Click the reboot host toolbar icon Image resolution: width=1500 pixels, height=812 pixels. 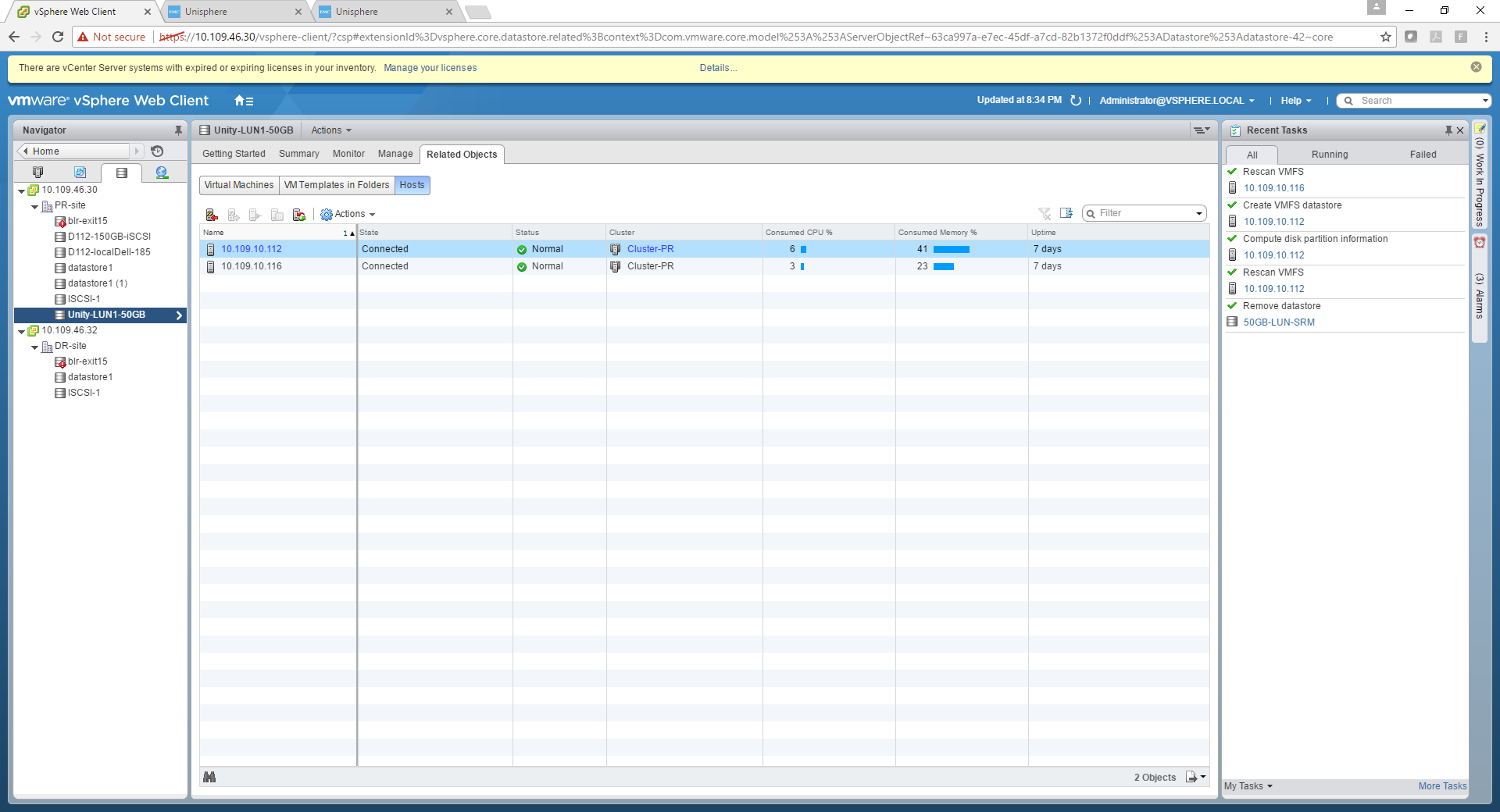[298, 215]
